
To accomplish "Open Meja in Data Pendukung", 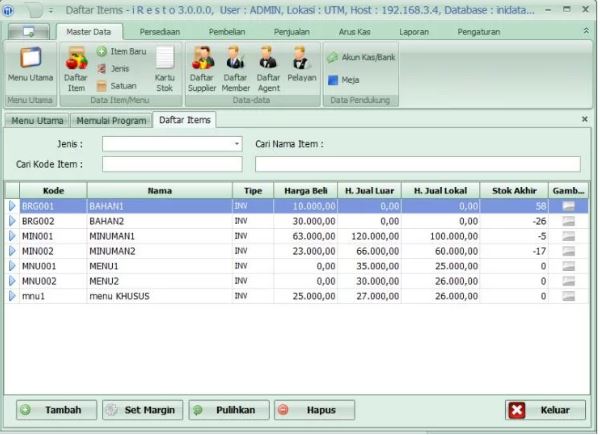I will point(344,80).
